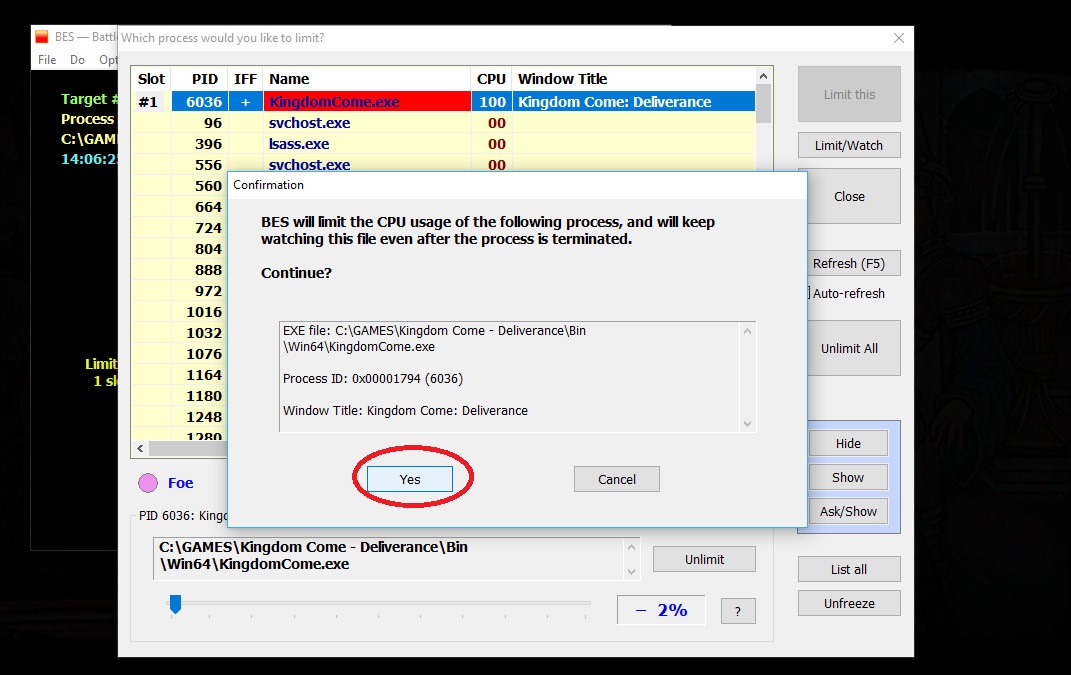Cancel the Confirmation dialog
Screen dimensions: 1071x675
click(617, 479)
